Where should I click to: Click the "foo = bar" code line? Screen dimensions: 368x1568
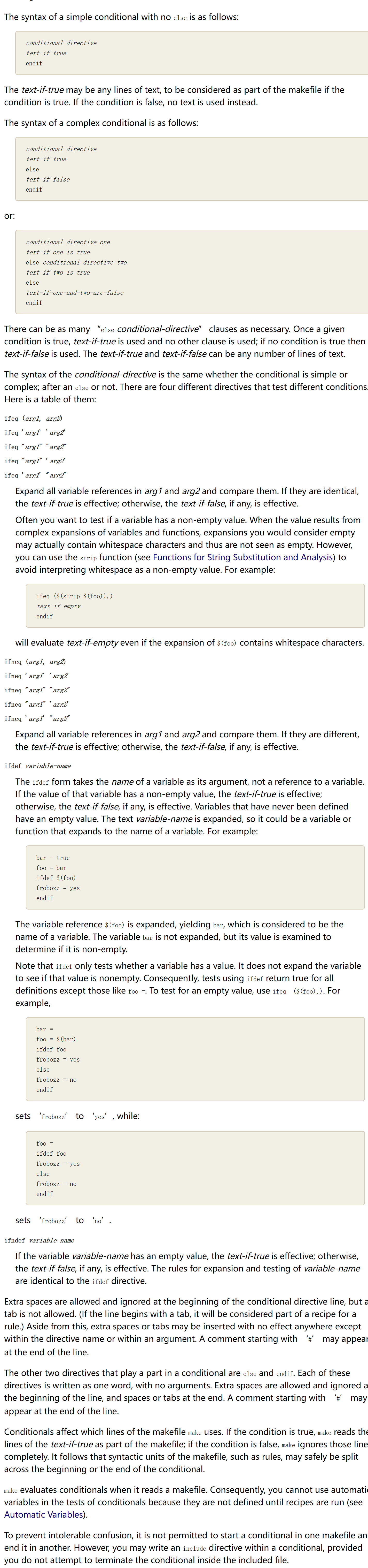(51, 868)
